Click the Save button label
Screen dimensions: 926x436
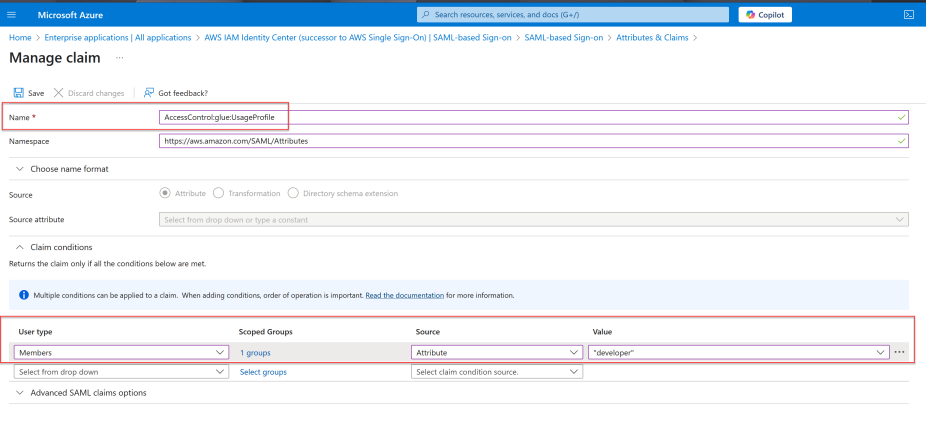pyautogui.click(x=36, y=93)
